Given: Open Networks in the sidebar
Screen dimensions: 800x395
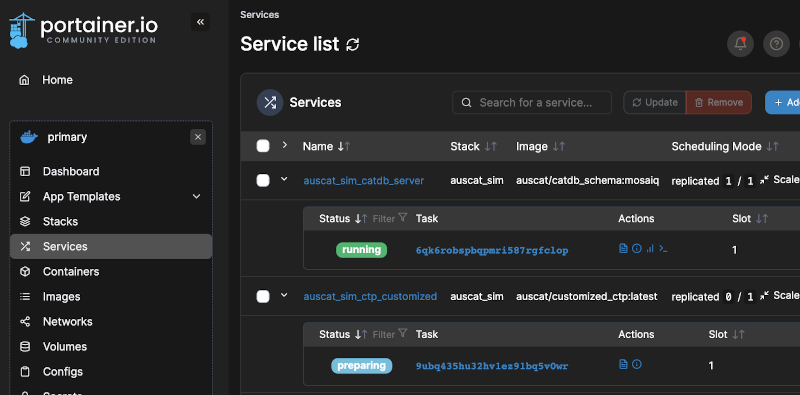Looking at the screenshot, I should [x=111, y=322].
